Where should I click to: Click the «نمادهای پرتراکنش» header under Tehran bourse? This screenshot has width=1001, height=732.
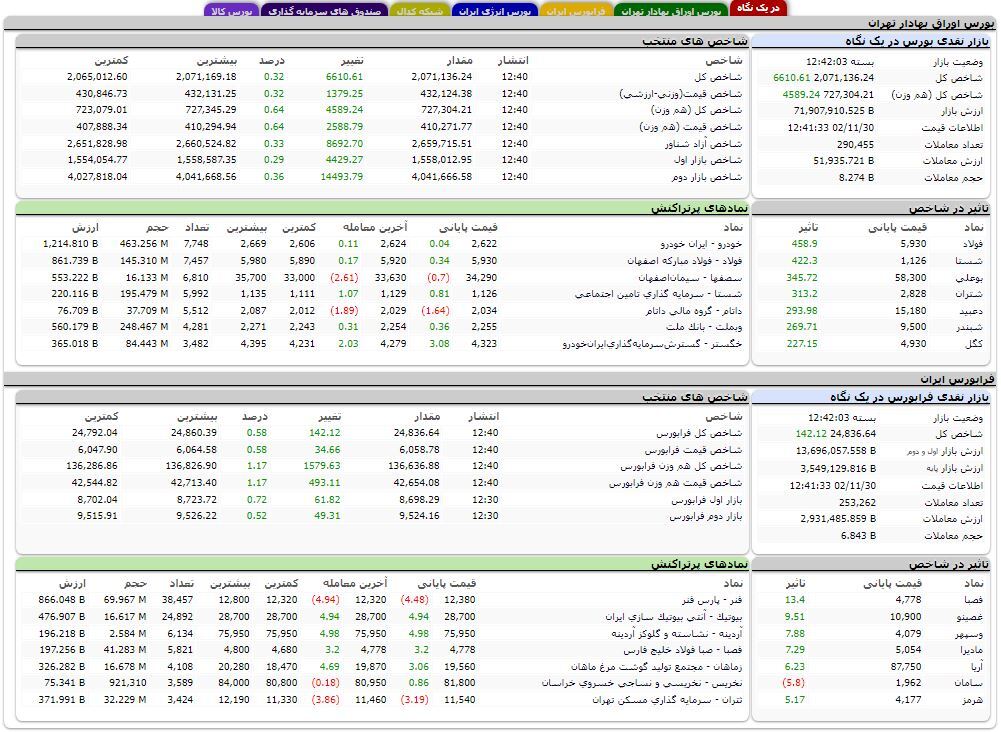(x=697, y=208)
